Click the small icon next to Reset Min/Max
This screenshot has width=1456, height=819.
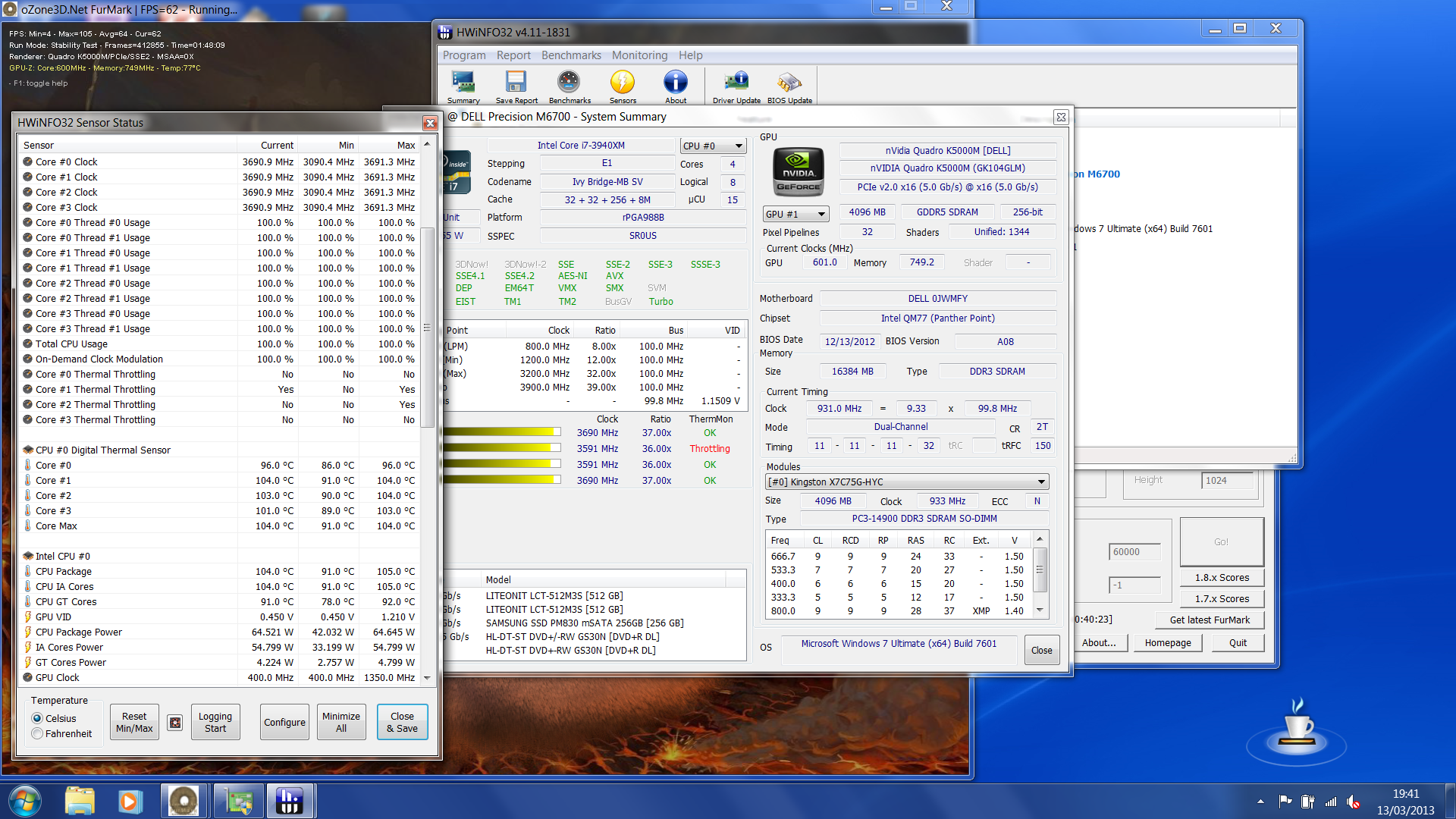coord(175,723)
